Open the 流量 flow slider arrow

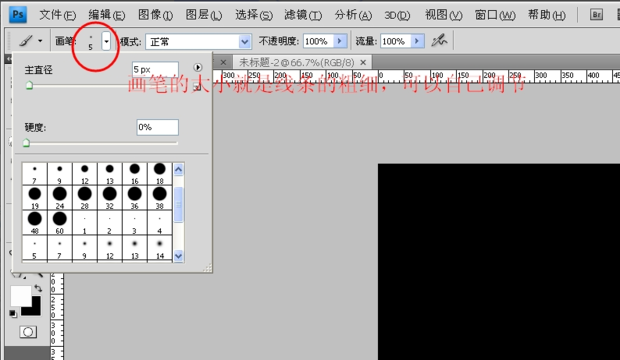[417, 41]
